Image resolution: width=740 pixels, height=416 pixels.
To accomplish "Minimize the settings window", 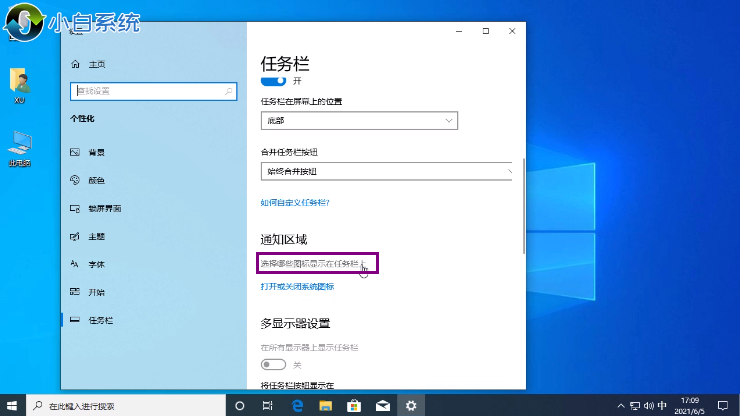I will 459,31.
